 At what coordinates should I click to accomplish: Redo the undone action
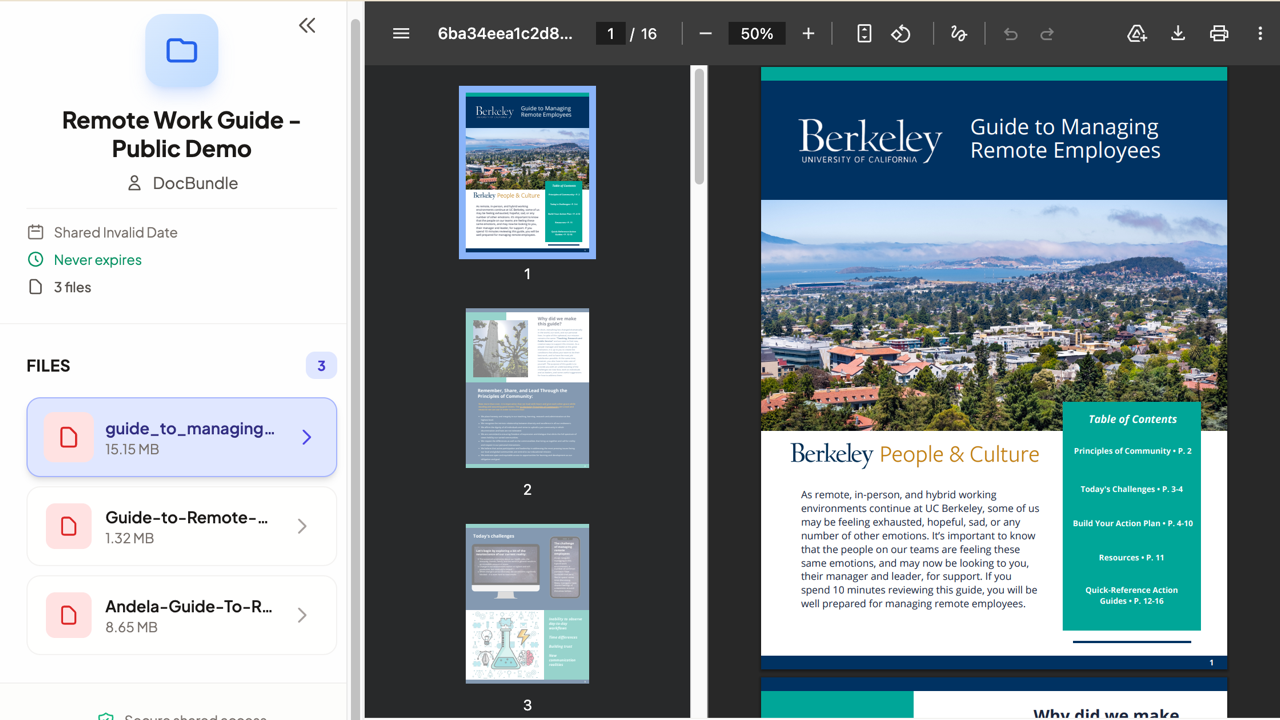click(1046, 33)
